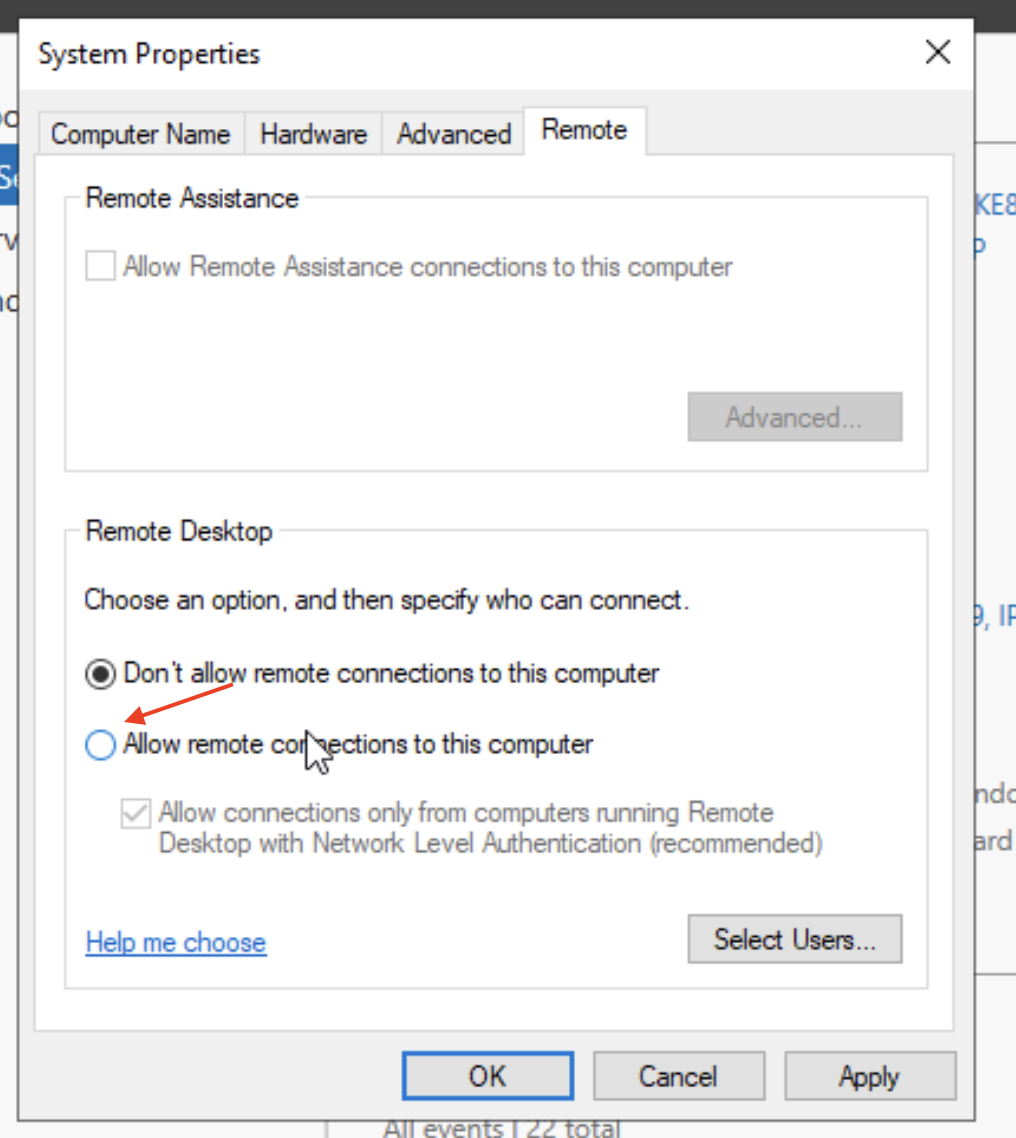Go to the Advanced tab

click(454, 134)
